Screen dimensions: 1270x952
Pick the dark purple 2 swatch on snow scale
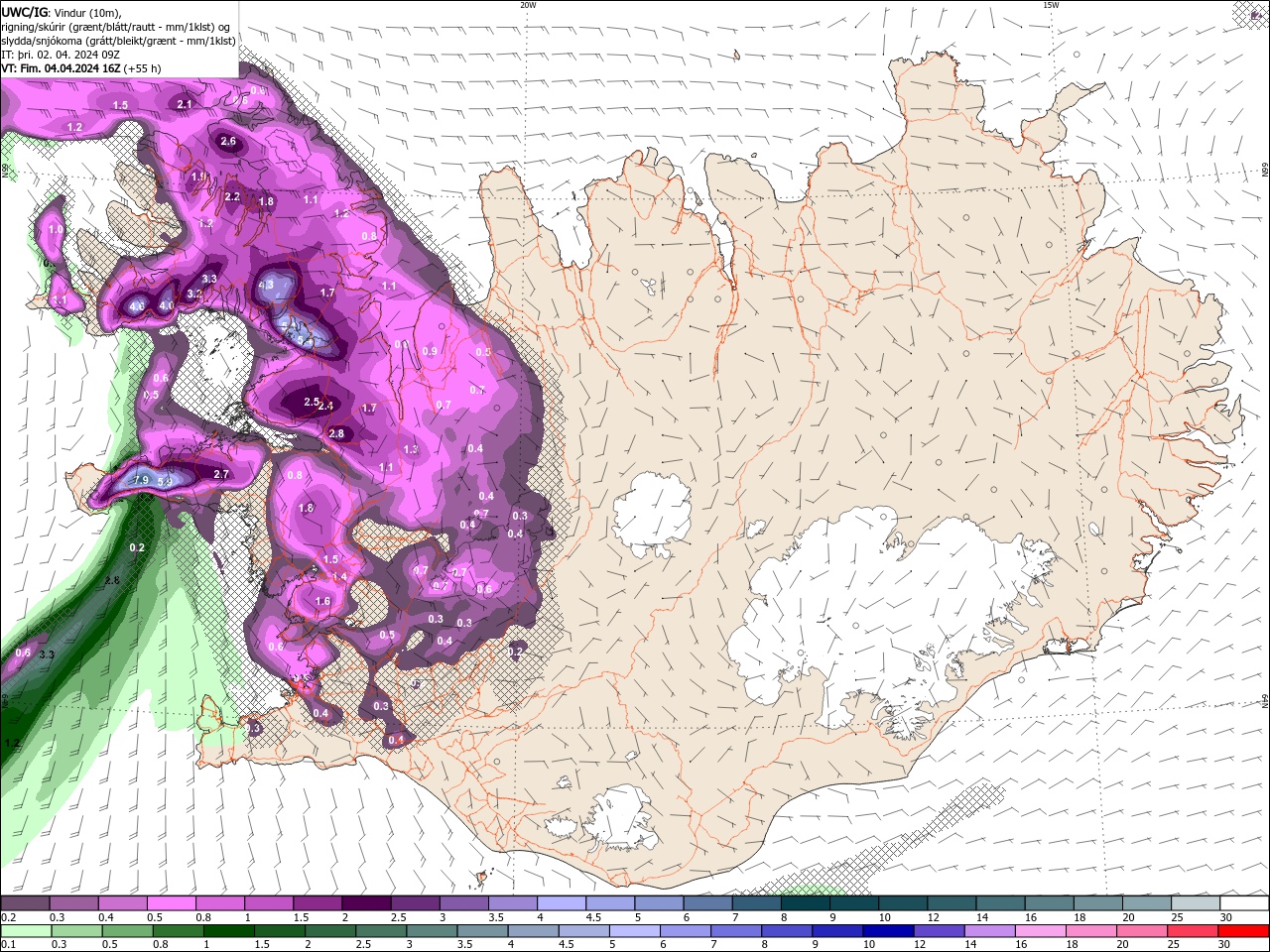tap(365, 902)
